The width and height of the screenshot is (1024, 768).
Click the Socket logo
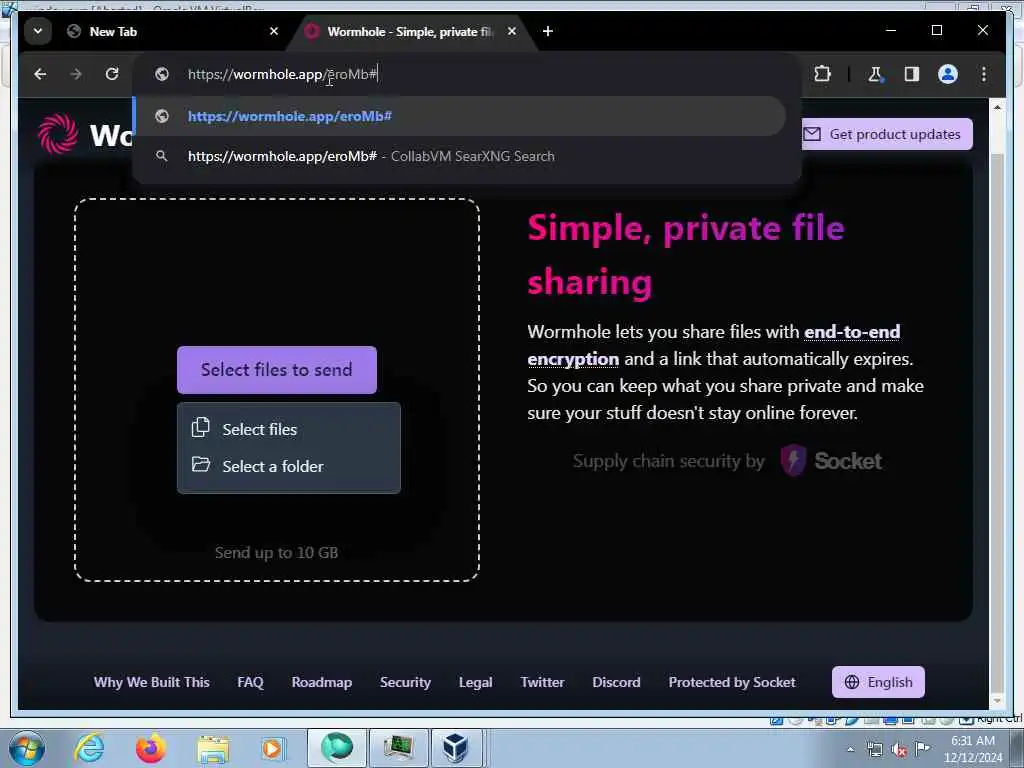tap(831, 461)
